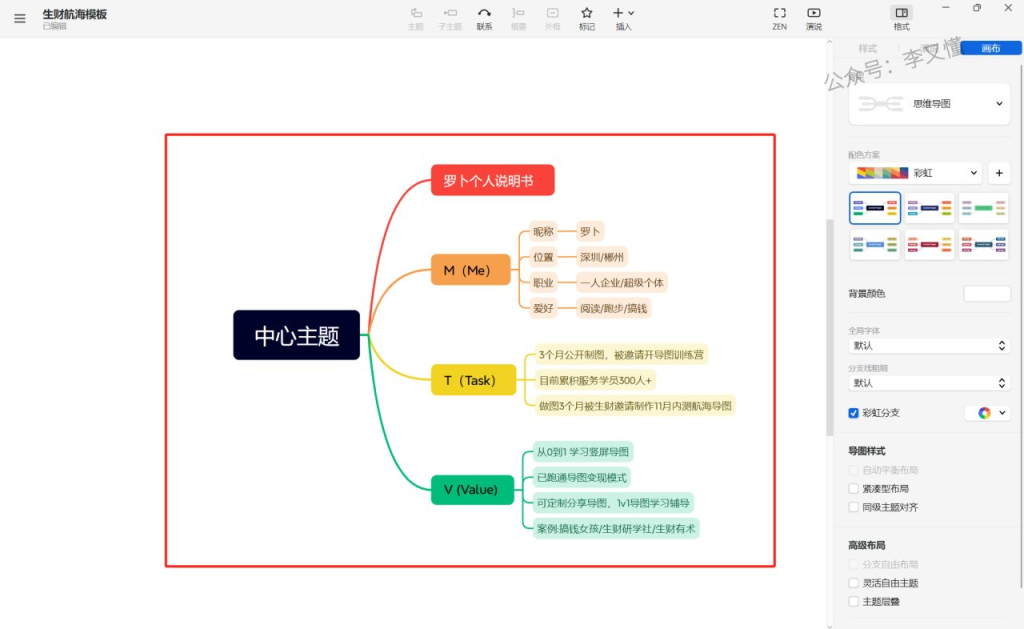Enable the 紧凑型布局 checkbox
Image resolution: width=1024 pixels, height=629 pixels.
point(854,489)
